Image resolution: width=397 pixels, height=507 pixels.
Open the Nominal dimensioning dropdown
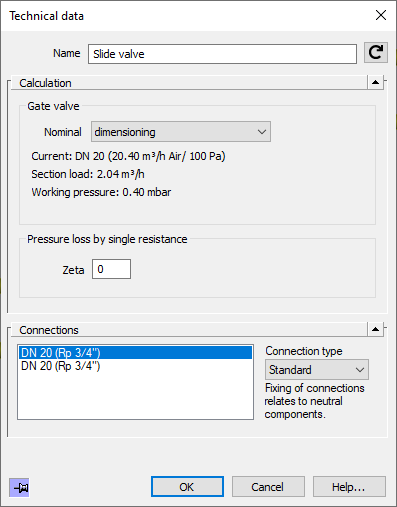(x=181, y=132)
